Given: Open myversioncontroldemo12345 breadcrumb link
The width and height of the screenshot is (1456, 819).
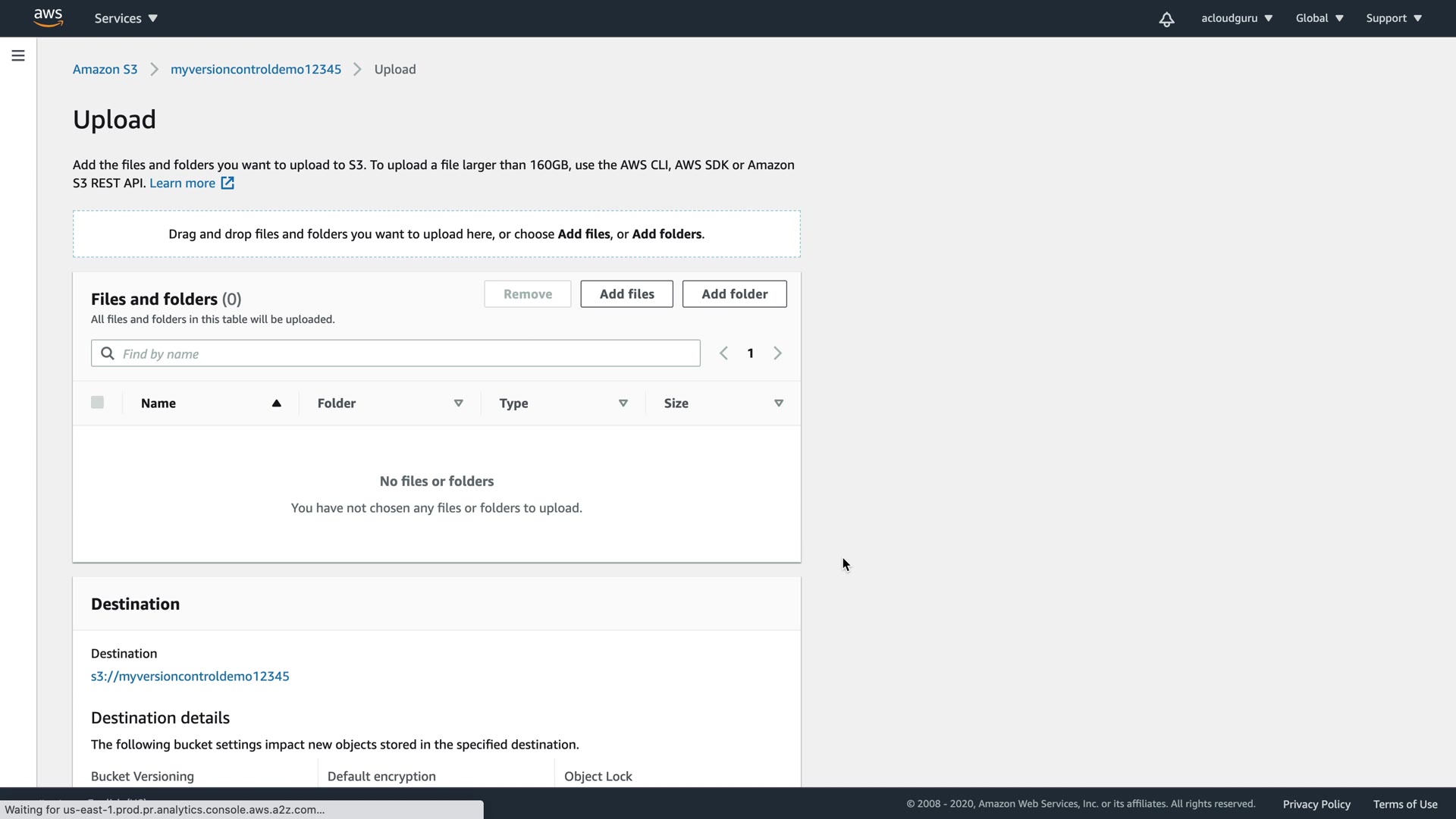Looking at the screenshot, I should (x=256, y=69).
